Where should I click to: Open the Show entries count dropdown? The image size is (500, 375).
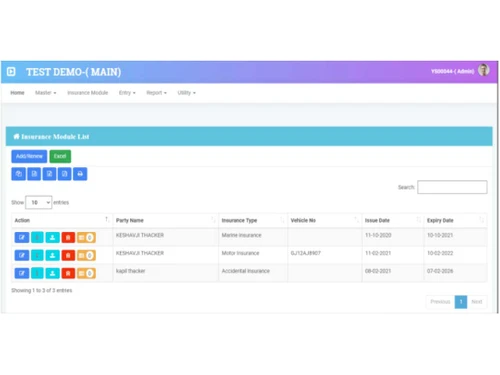[39, 202]
